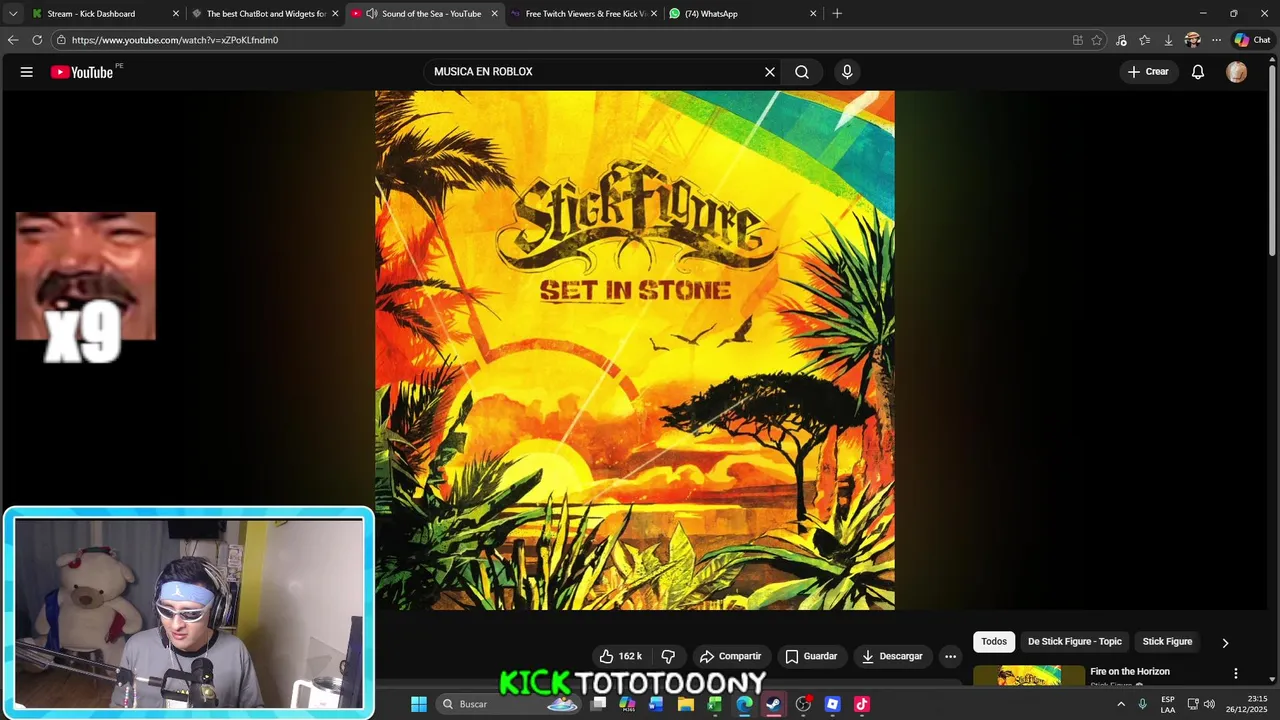Click the Stick Figure album art video
The image size is (1280, 720).
[635, 350]
